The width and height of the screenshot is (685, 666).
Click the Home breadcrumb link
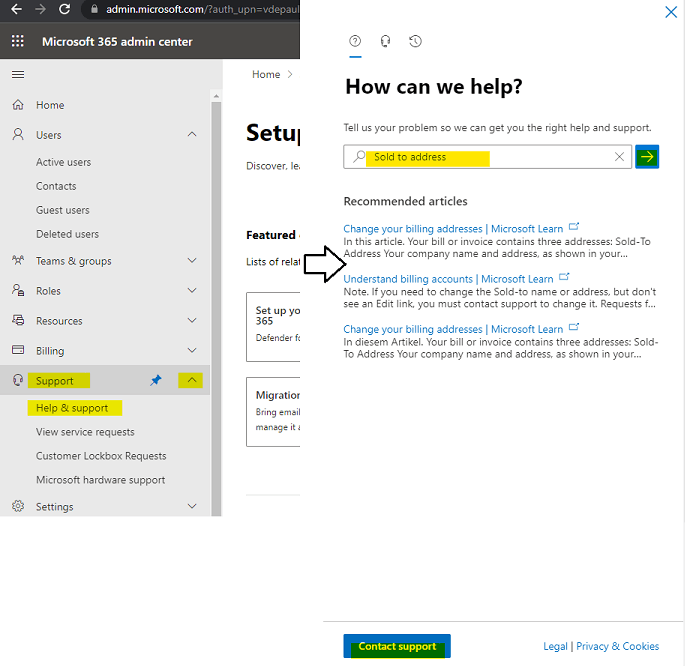pos(266,75)
